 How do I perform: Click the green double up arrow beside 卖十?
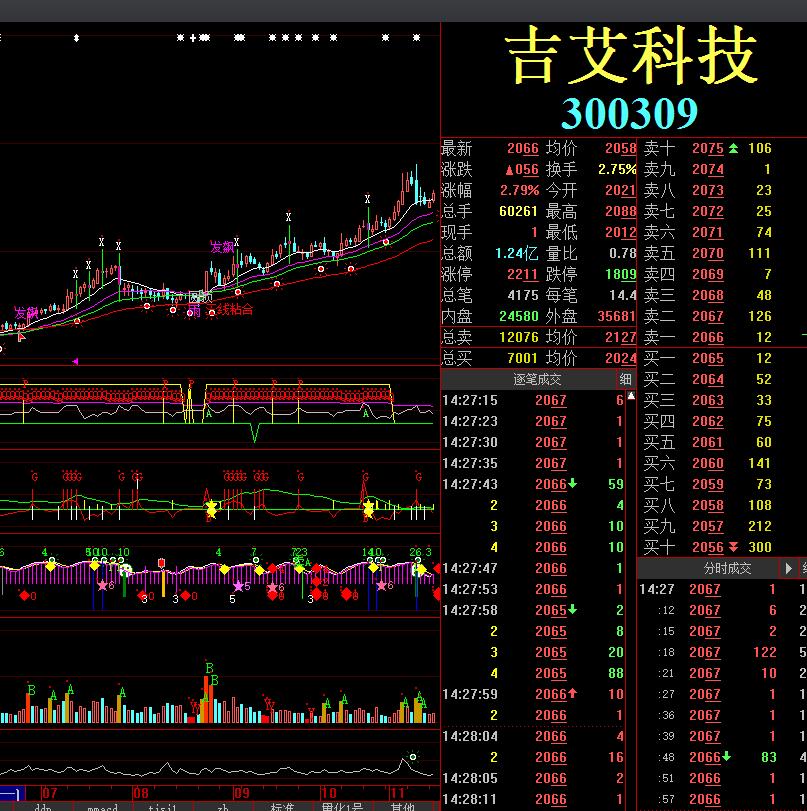733,149
